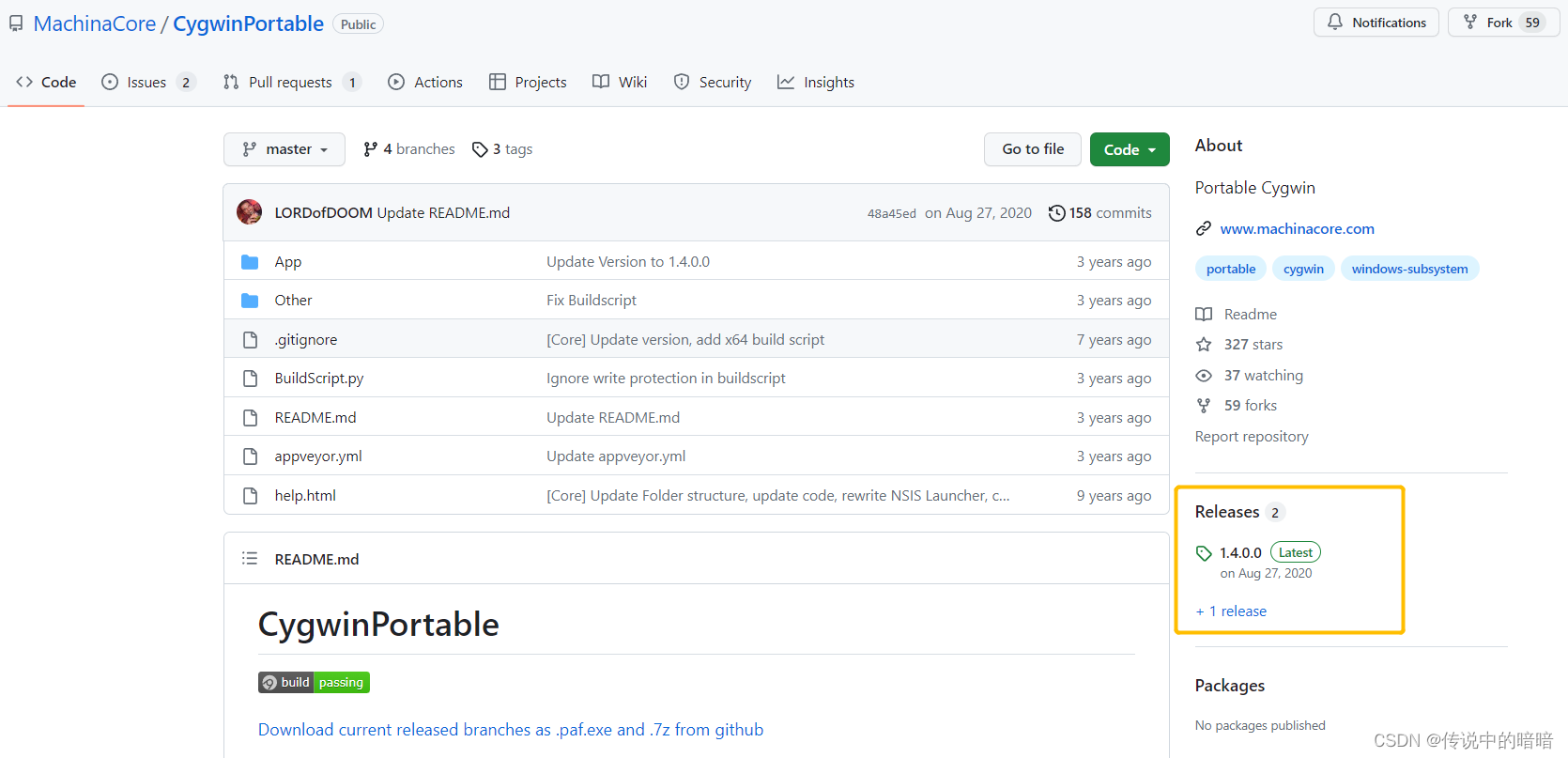Screen dimensions: 1568x758
Task: Open the Notifications button
Action: [1376, 23]
